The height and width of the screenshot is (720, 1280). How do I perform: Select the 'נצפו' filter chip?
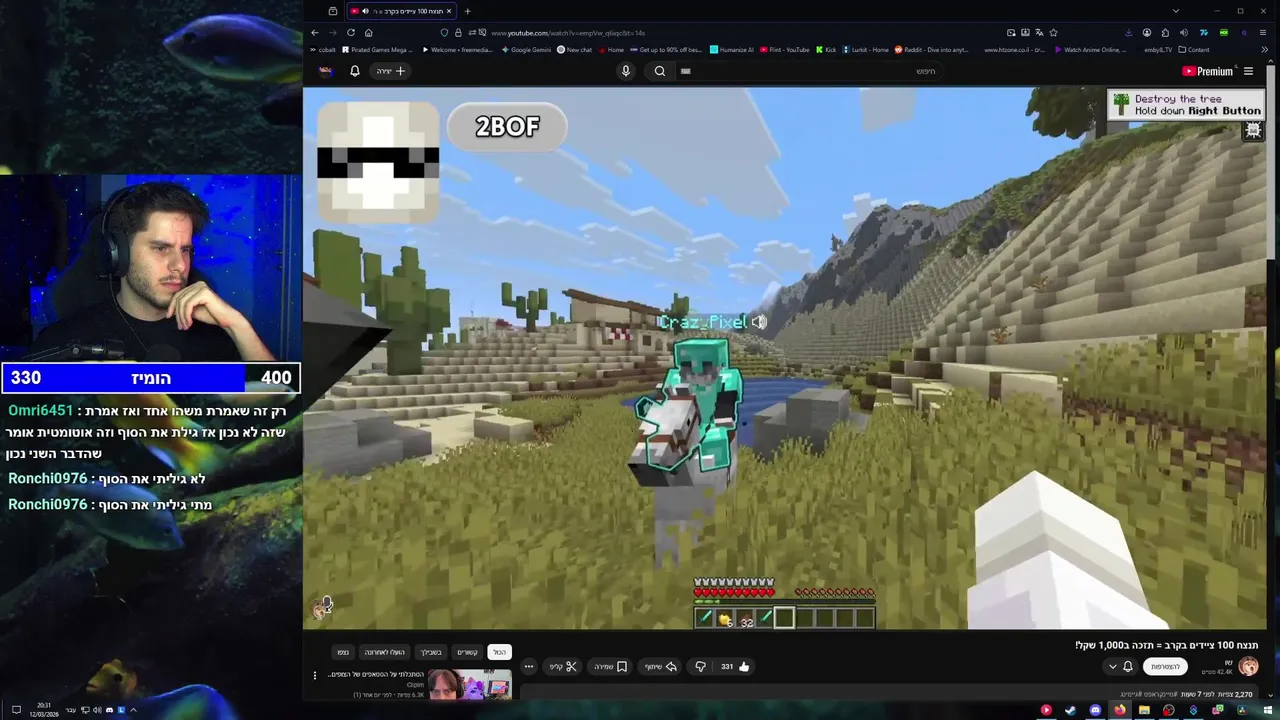pos(343,652)
